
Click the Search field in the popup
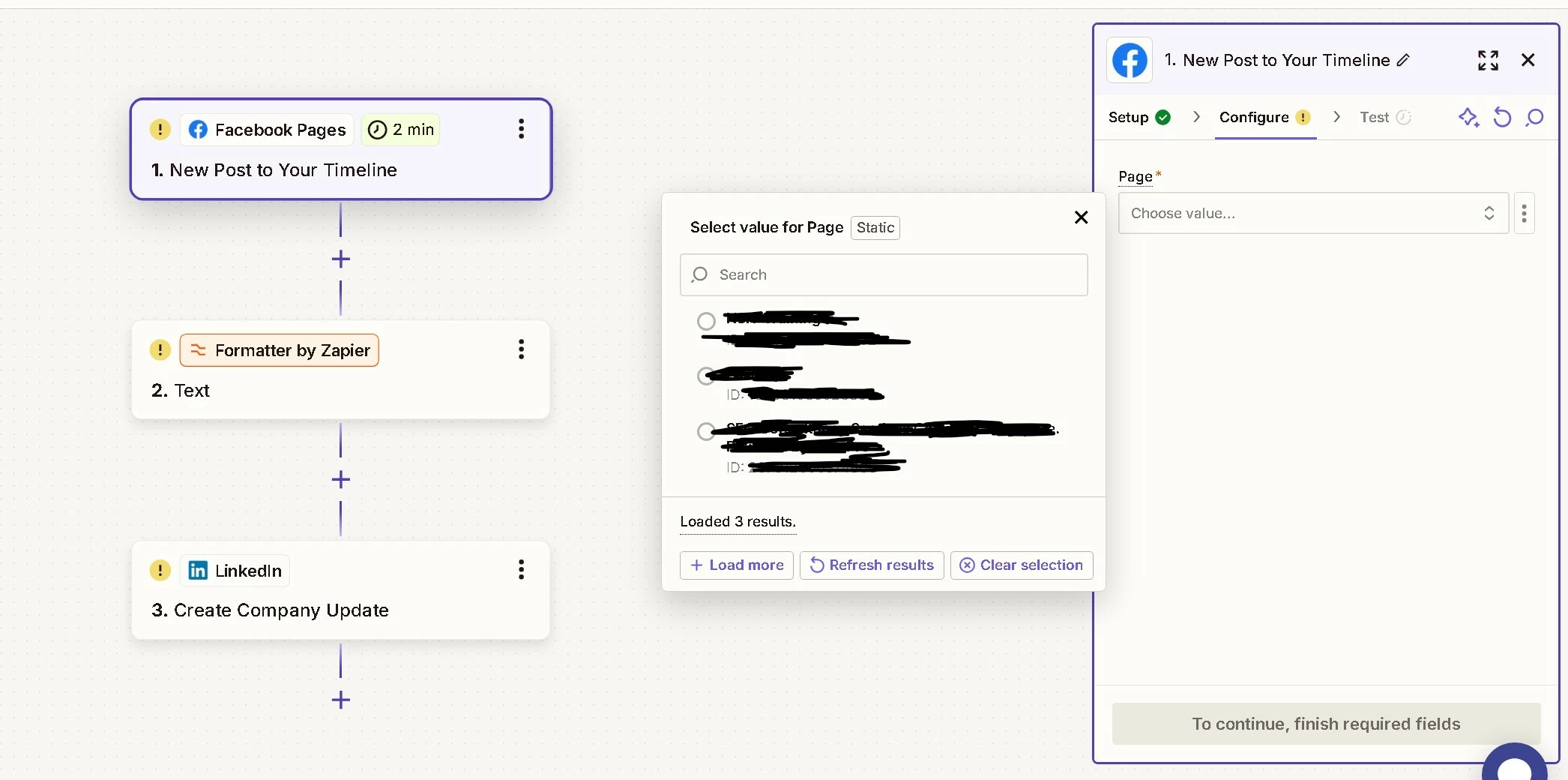pos(884,274)
